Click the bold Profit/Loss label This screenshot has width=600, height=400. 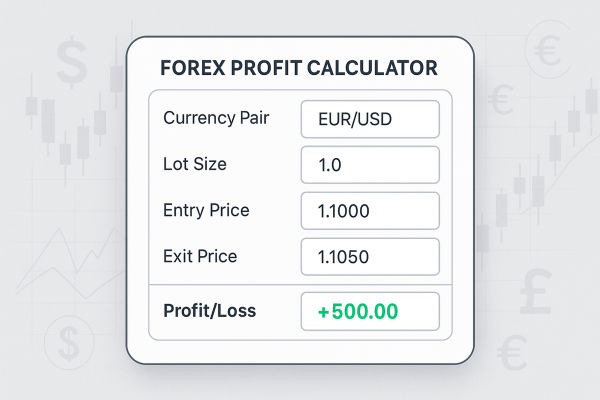[209, 311]
